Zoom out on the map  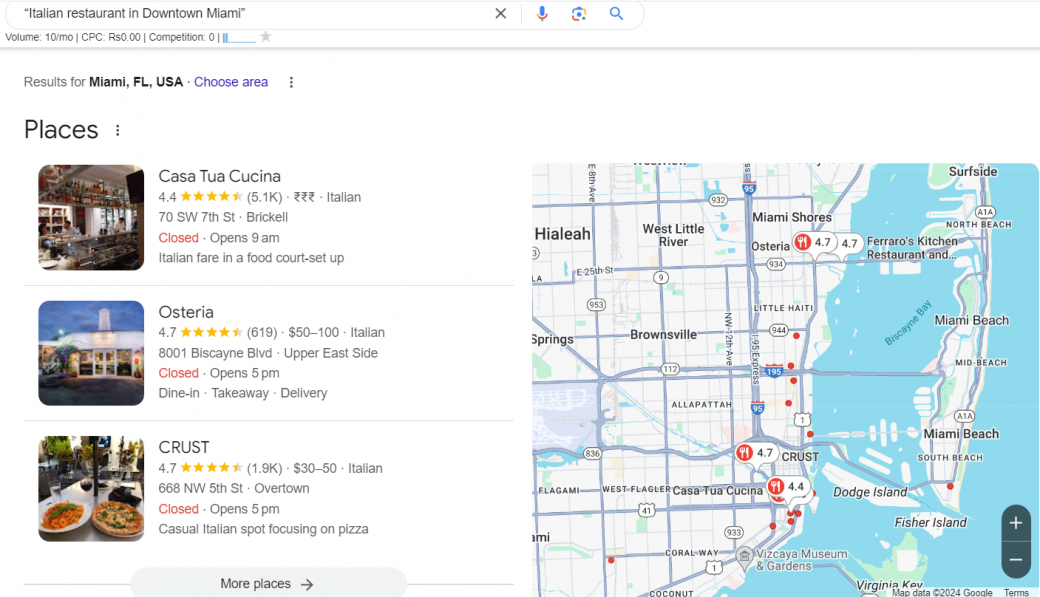point(1015,560)
